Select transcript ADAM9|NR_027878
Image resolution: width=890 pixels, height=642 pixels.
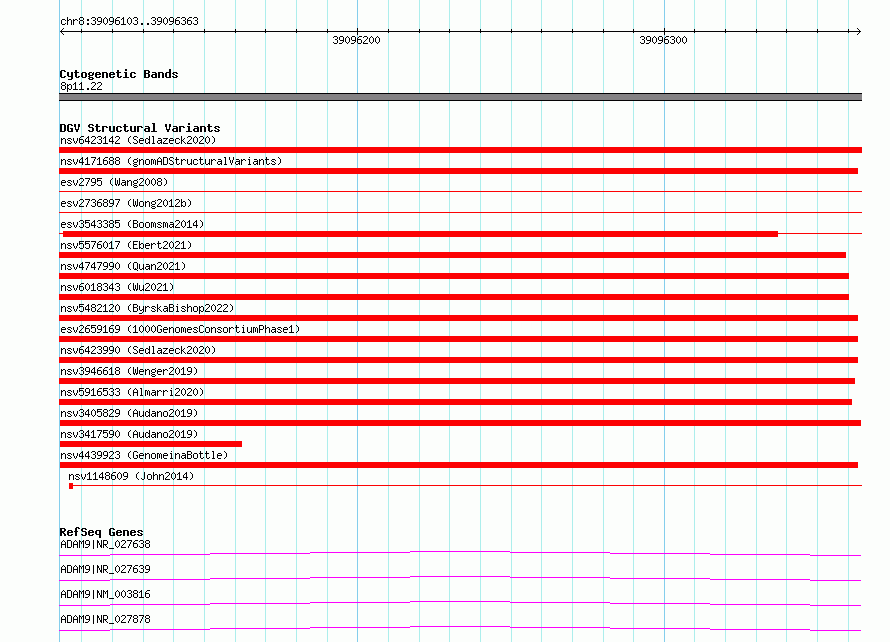[105, 619]
